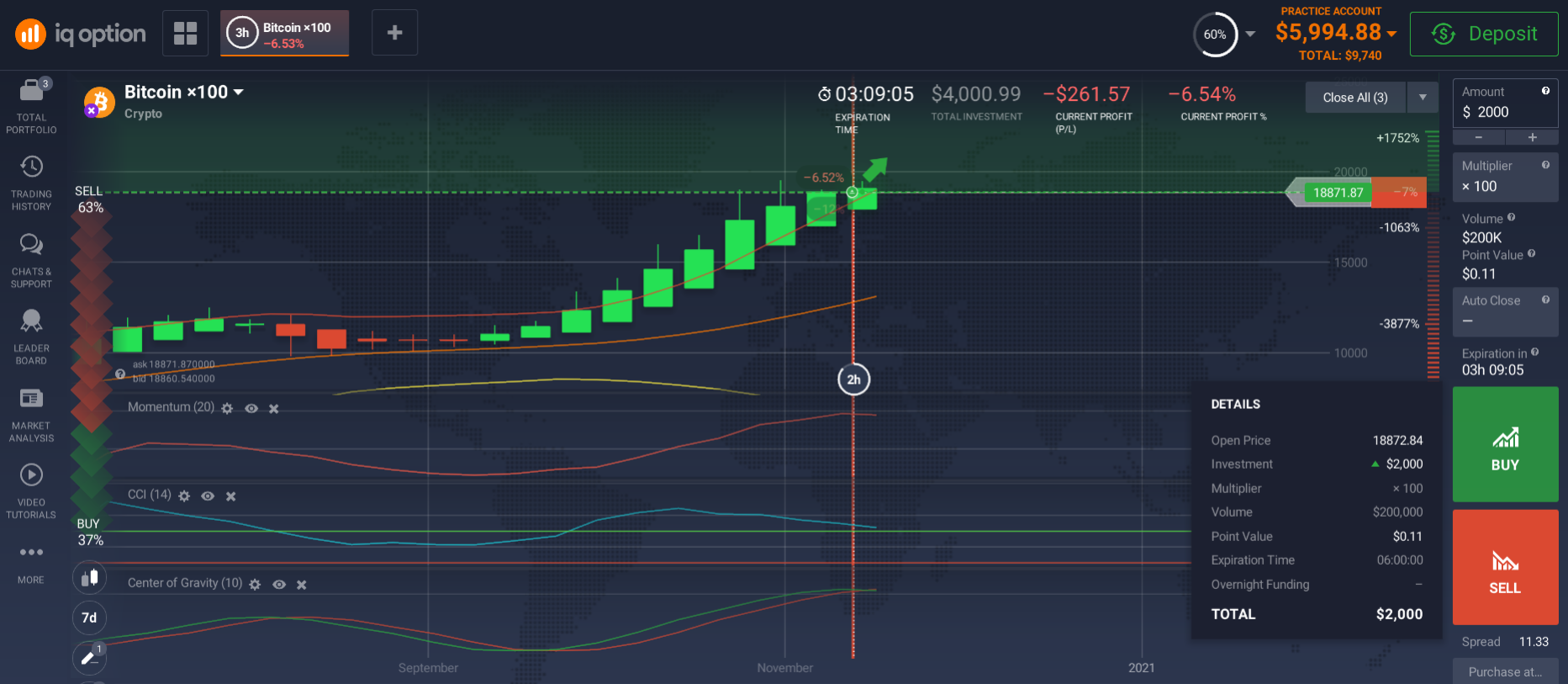Open Momentum (20) settings gear
The width and height of the screenshot is (1568, 684).
click(227, 408)
